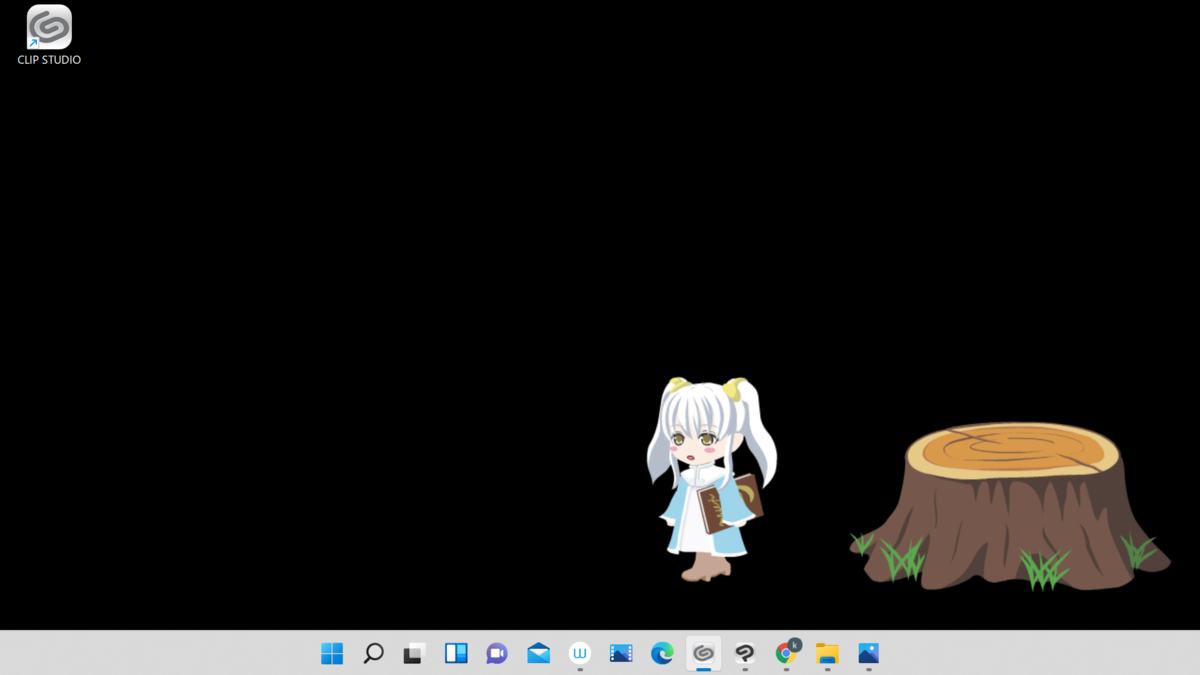This screenshot has height=675, width=1200.
Task: Launch the active CLIP STUDIO app in the taskbar
Action: (704, 653)
